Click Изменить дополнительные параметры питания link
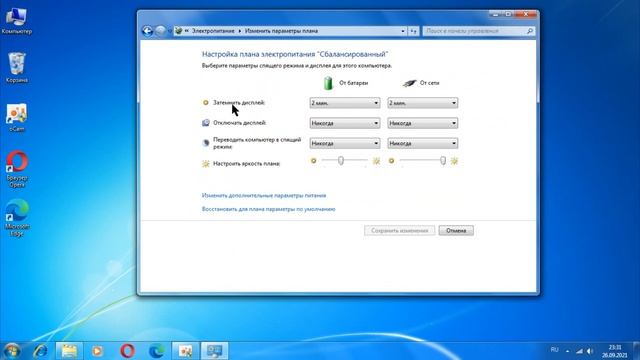 pyautogui.click(x=264, y=196)
